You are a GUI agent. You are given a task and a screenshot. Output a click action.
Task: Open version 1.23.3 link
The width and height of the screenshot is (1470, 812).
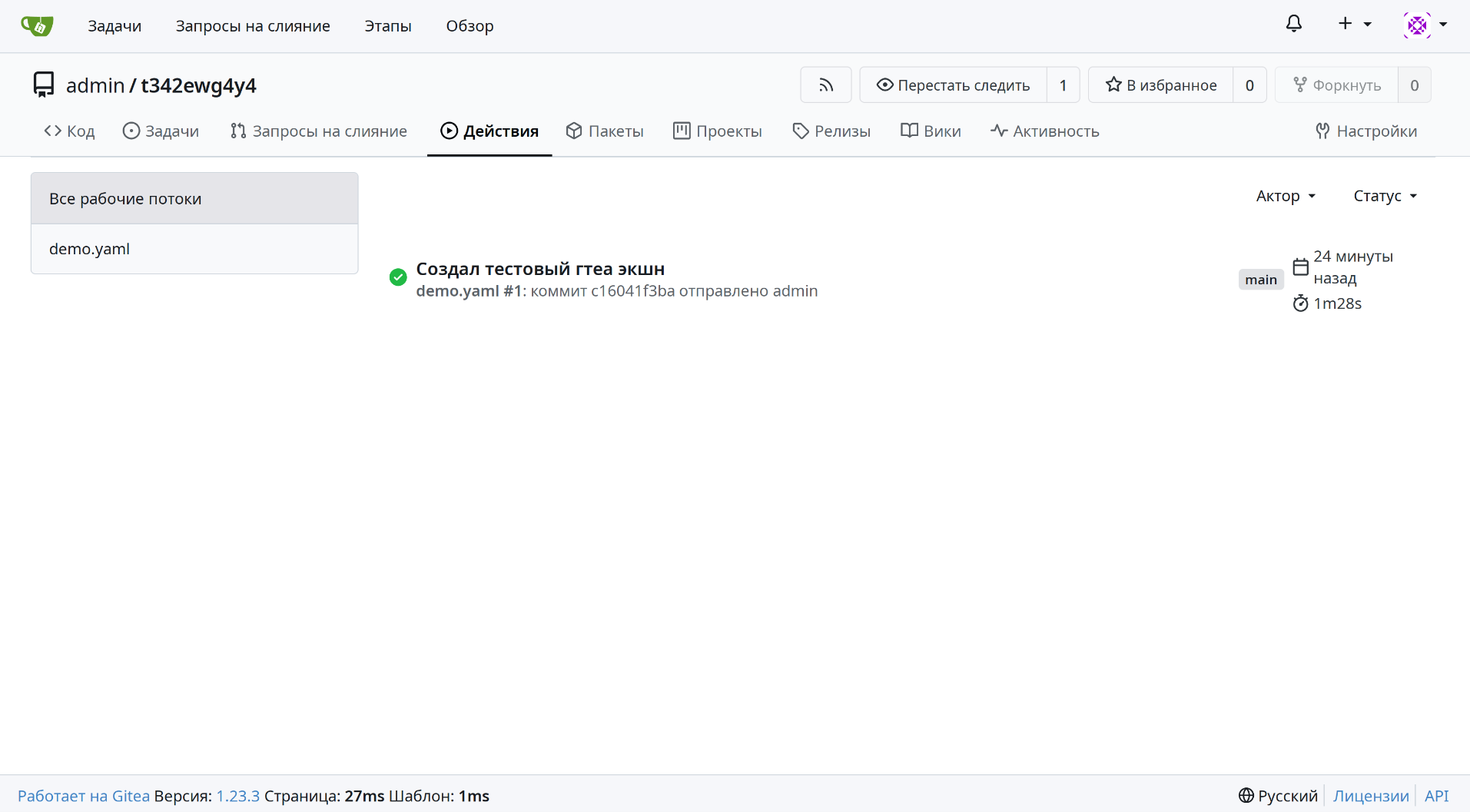pyautogui.click(x=237, y=796)
